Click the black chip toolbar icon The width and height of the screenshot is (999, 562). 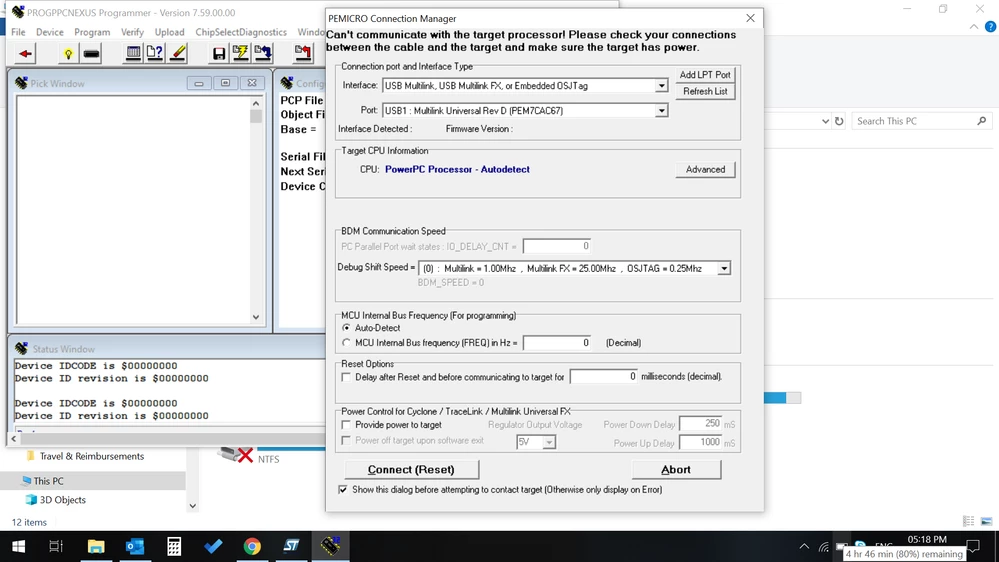[x=92, y=54]
